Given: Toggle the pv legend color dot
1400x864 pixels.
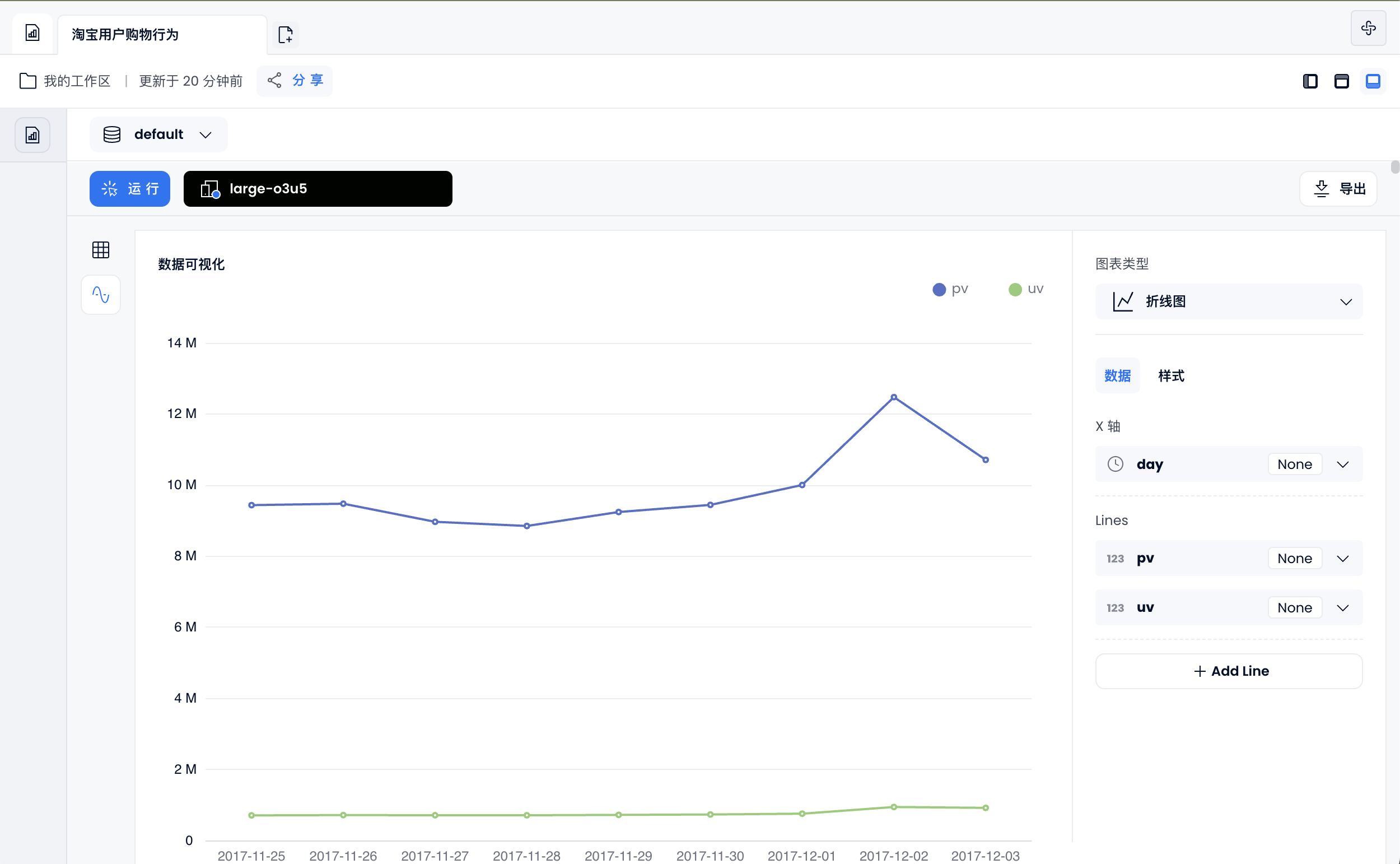Looking at the screenshot, I should (x=939, y=290).
